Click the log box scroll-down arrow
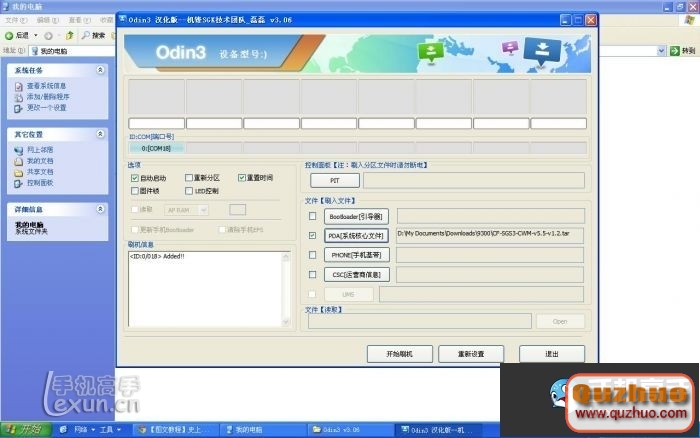 click(x=286, y=322)
